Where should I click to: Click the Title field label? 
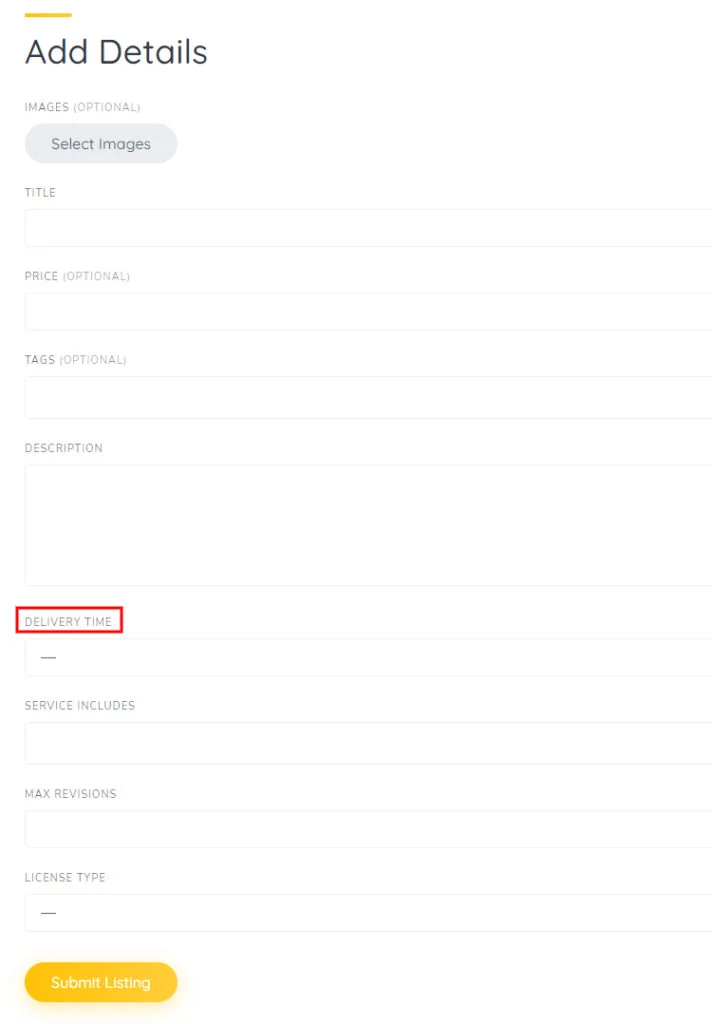(40, 192)
